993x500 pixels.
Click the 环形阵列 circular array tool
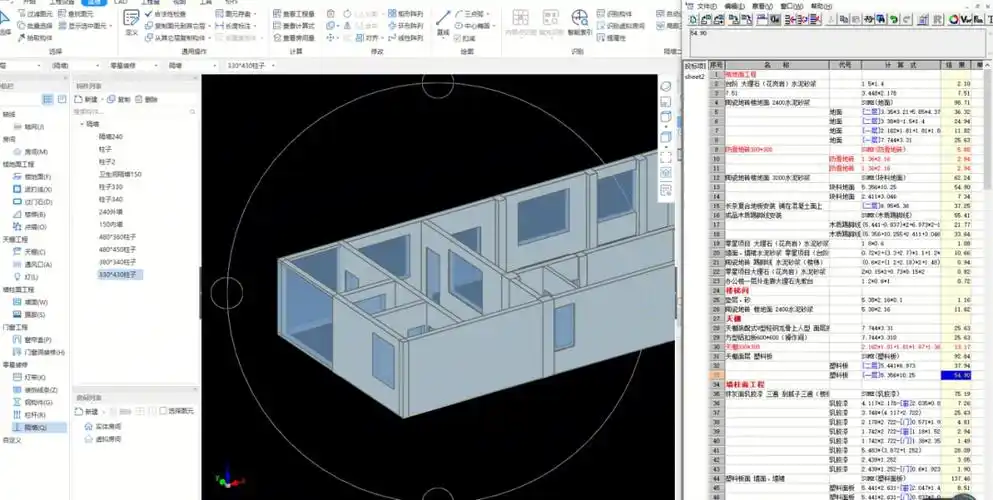pos(405,26)
